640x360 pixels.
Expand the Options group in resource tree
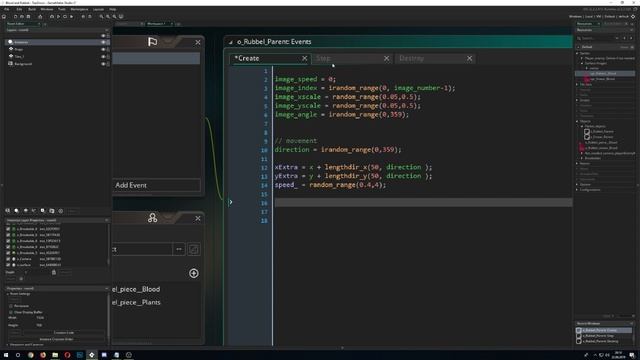pyautogui.click(x=577, y=184)
